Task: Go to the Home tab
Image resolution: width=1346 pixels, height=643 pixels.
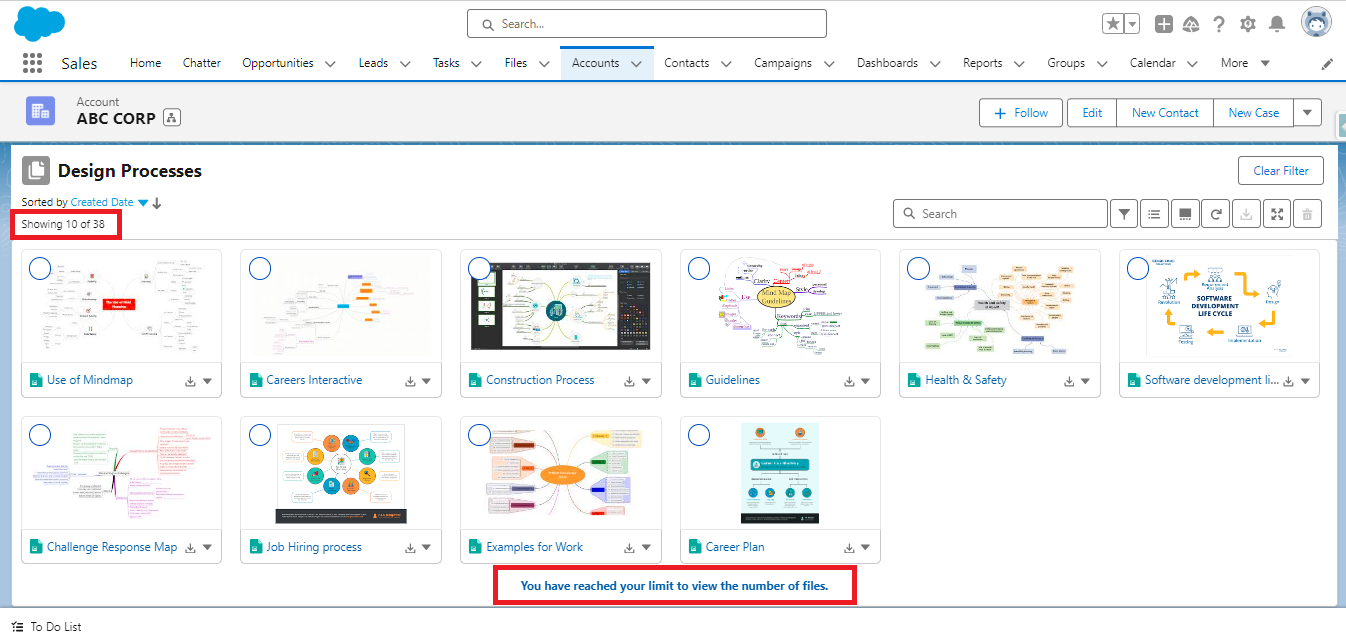Action: pos(145,63)
